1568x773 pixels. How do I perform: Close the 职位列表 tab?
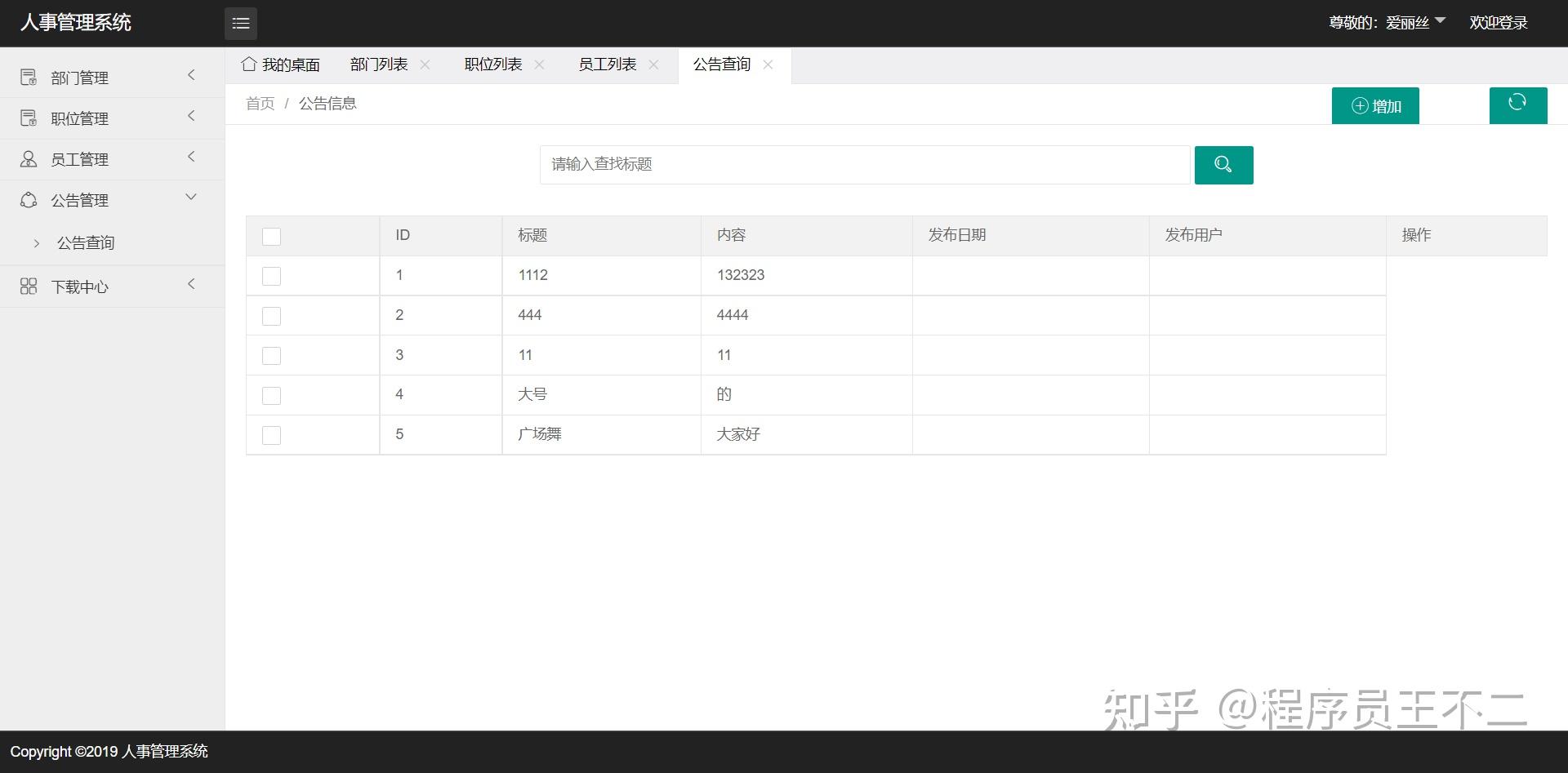(x=539, y=64)
